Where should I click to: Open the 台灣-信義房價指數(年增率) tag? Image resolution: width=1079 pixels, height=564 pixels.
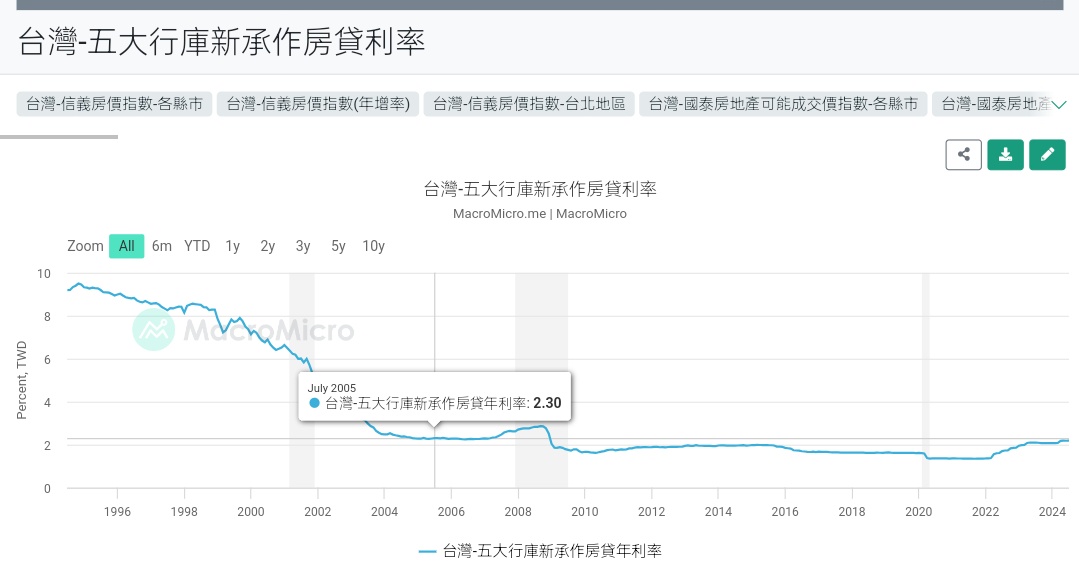point(317,104)
